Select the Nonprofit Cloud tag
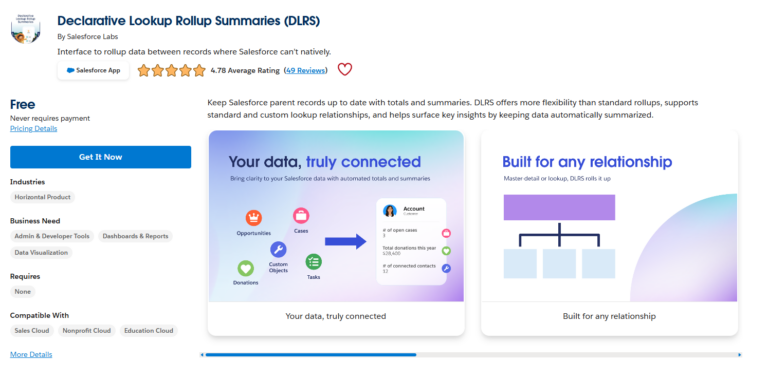 pos(87,331)
